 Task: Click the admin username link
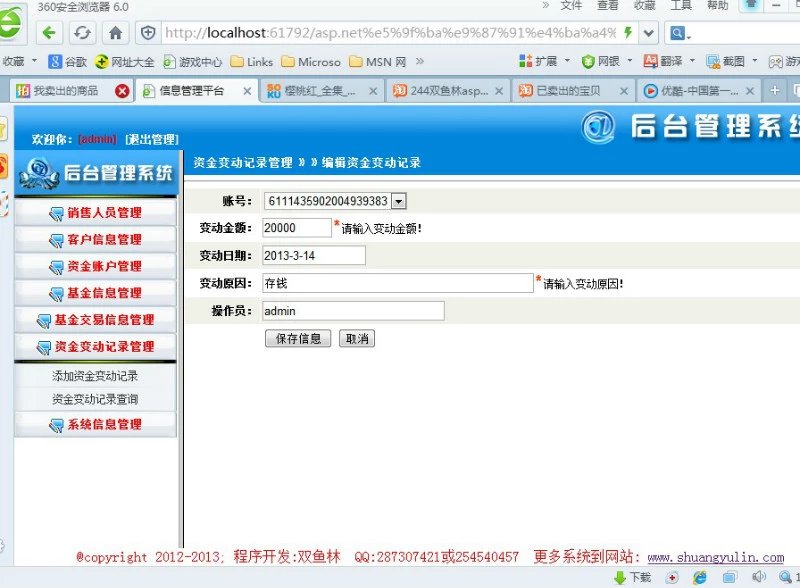(97, 139)
